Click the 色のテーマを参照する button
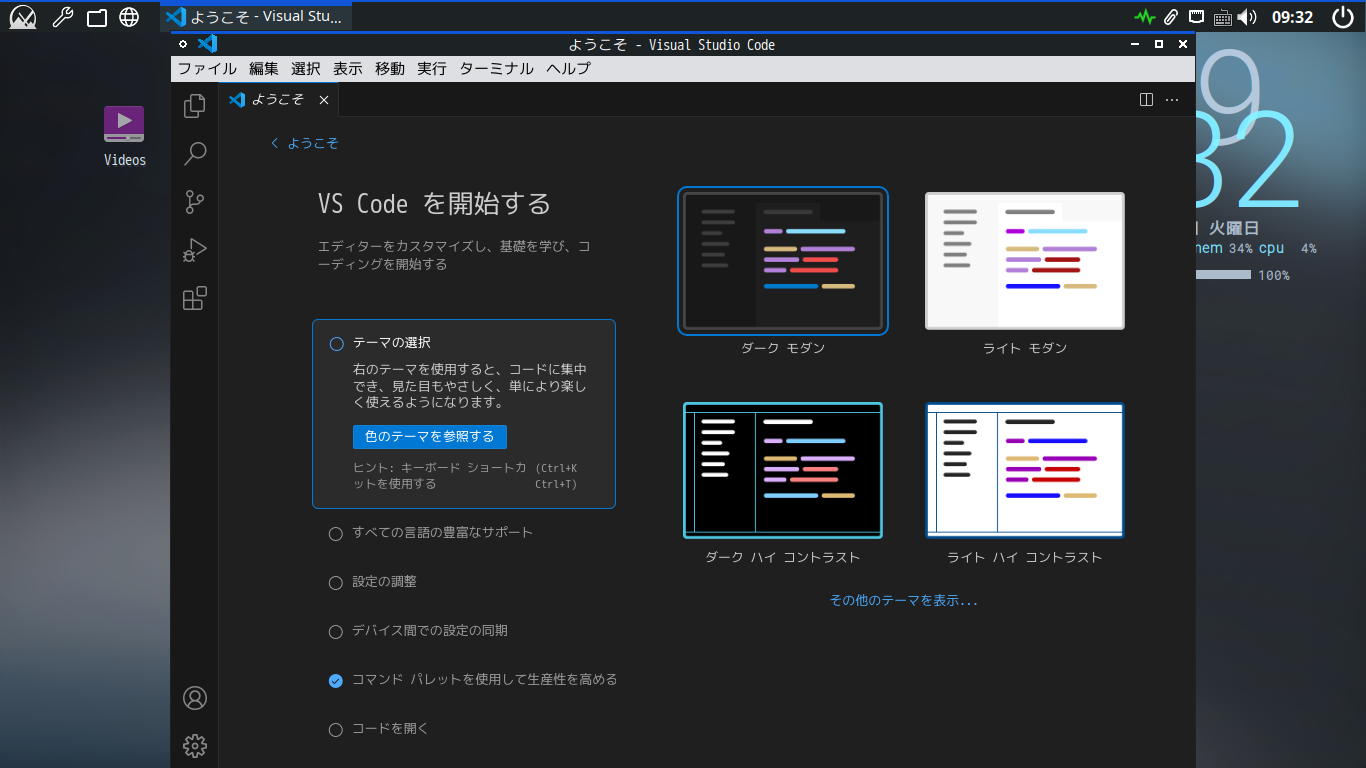This screenshot has height=768, width=1366. click(x=430, y=437)
